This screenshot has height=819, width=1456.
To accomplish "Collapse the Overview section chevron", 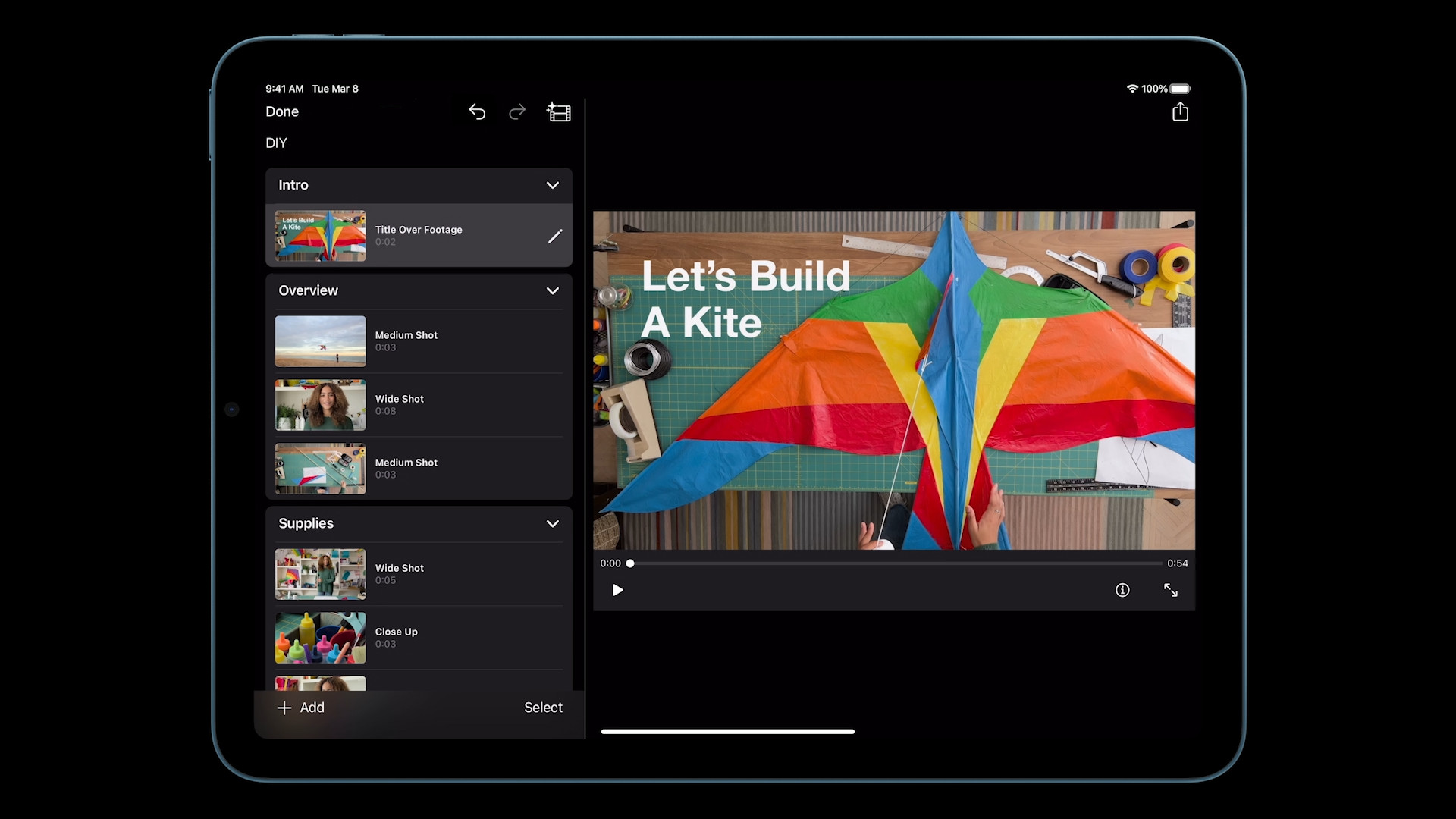I will pyautogui.click(x=553, y=290).
